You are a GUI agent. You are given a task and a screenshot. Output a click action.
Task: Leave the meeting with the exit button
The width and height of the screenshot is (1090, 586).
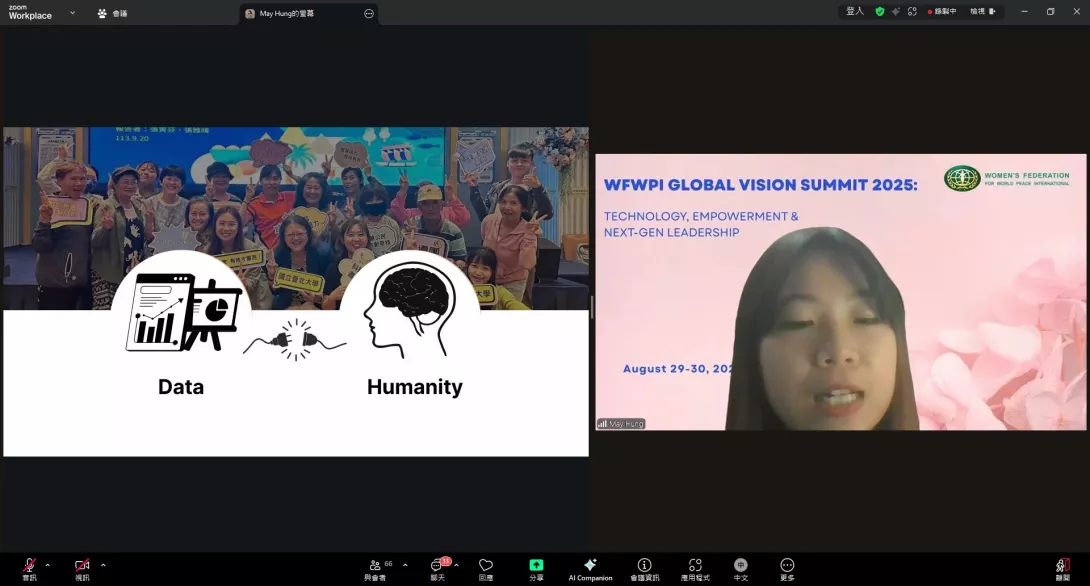pos(1062,569)
